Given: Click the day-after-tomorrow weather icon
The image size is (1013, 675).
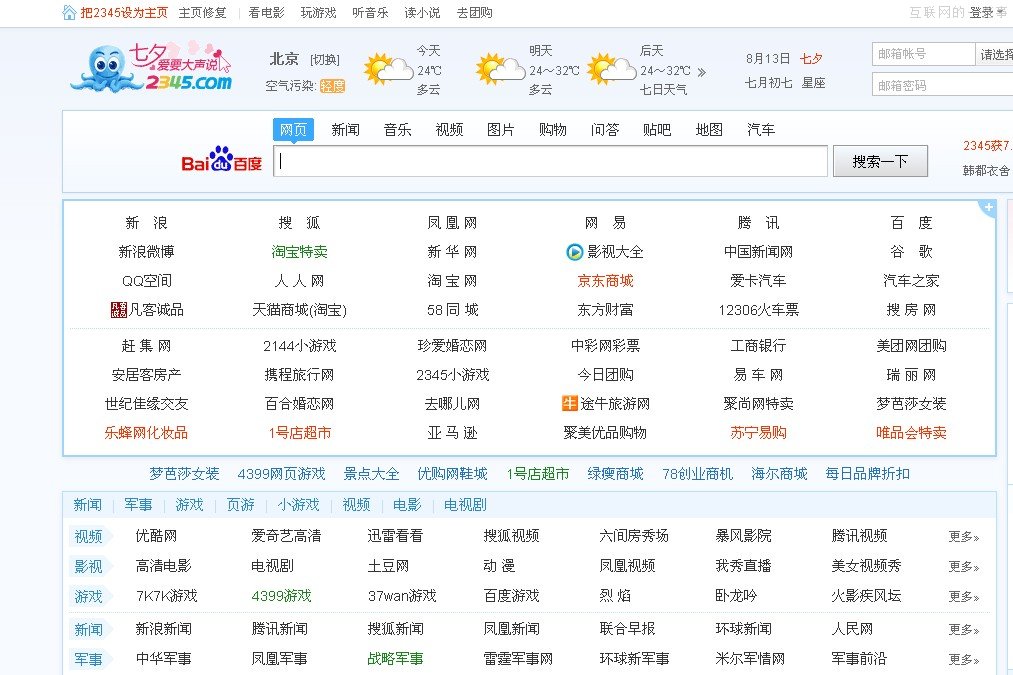Looking at the screenshot, I should [x=611, y=69].
